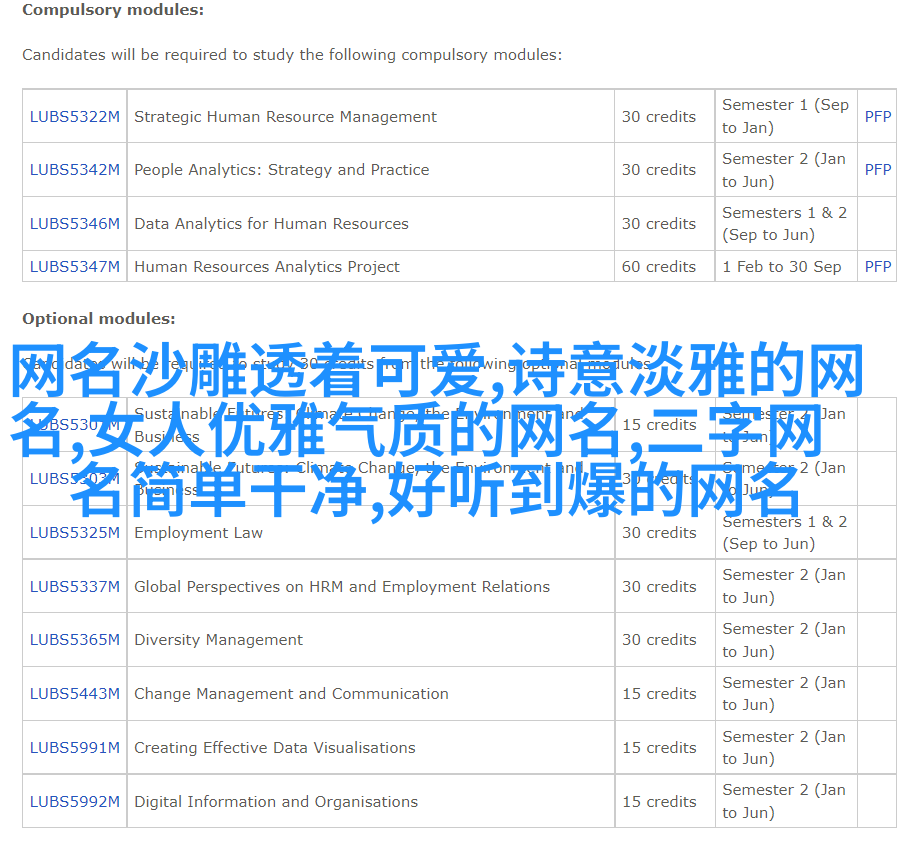Click semester cell in Digital Information and Organisations row

pos(784,801)
